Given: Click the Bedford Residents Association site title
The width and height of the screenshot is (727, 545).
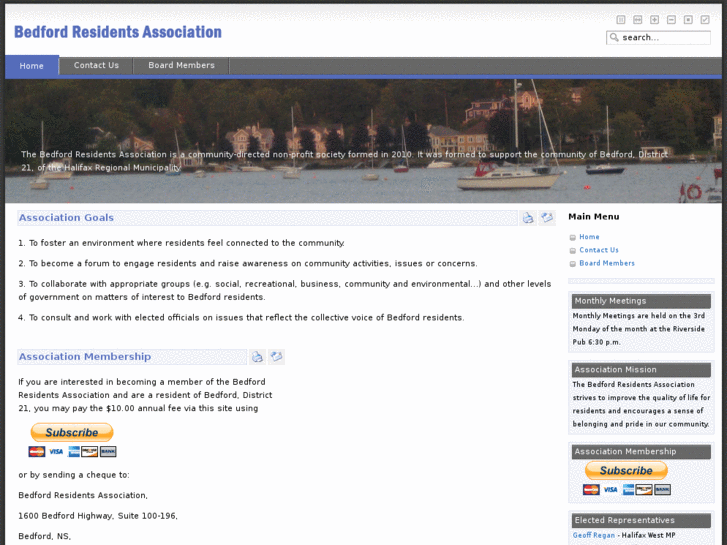Looking at the screenshot, I should tap(118, 32).
